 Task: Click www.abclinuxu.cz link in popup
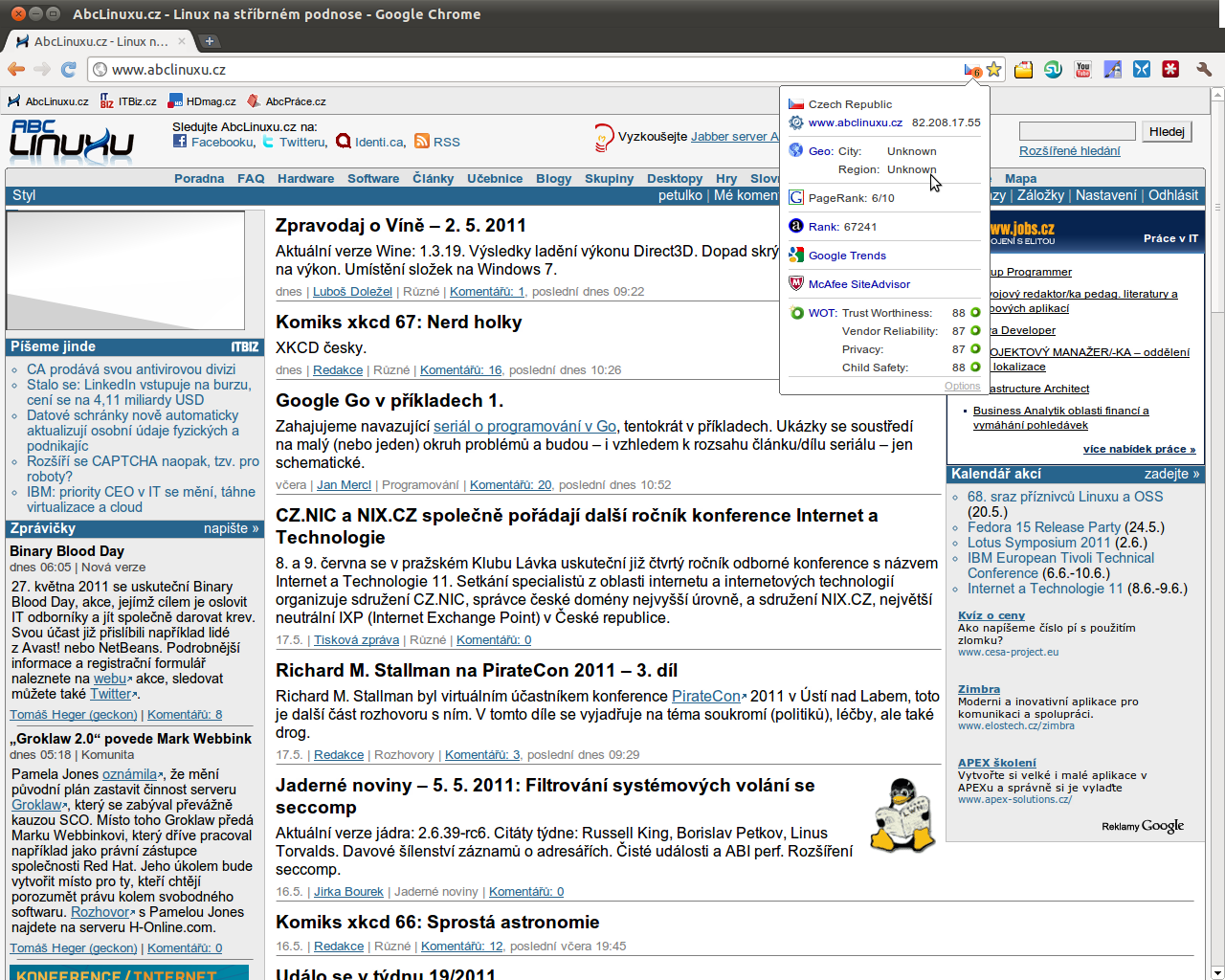click(856, 122)
